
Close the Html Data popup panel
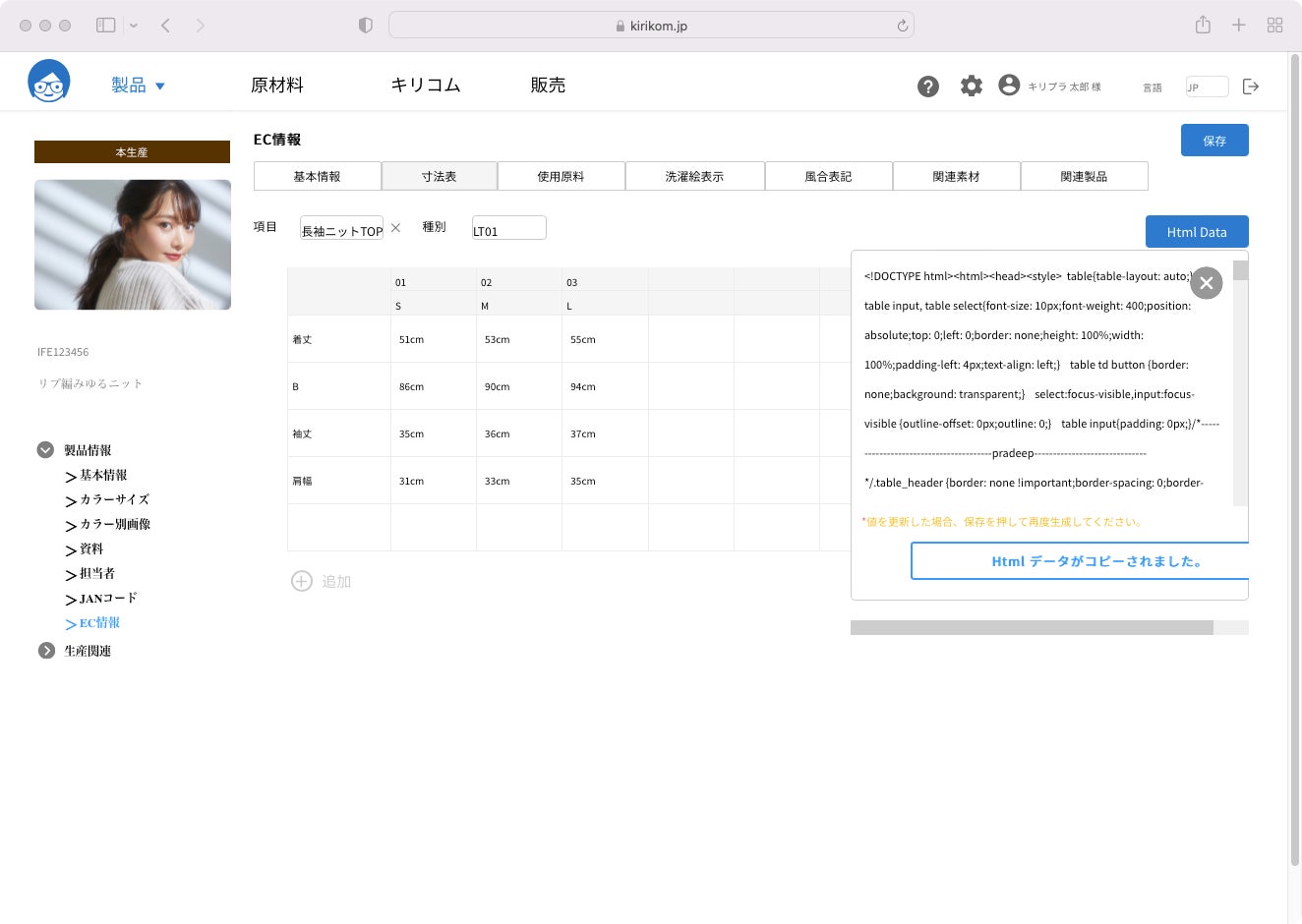click(x=1206, y=283)
